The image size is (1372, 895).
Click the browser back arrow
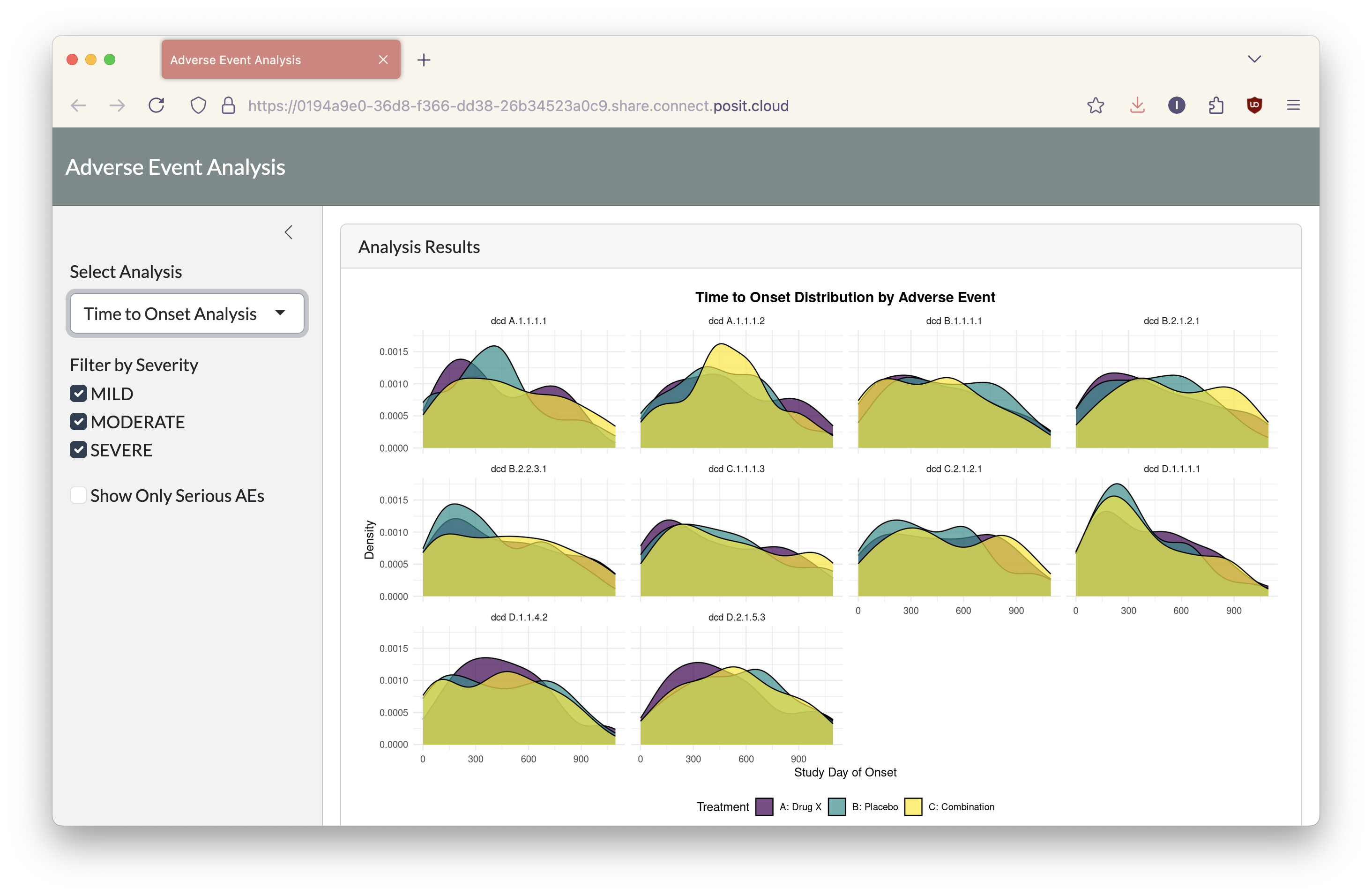pos(78,105)
